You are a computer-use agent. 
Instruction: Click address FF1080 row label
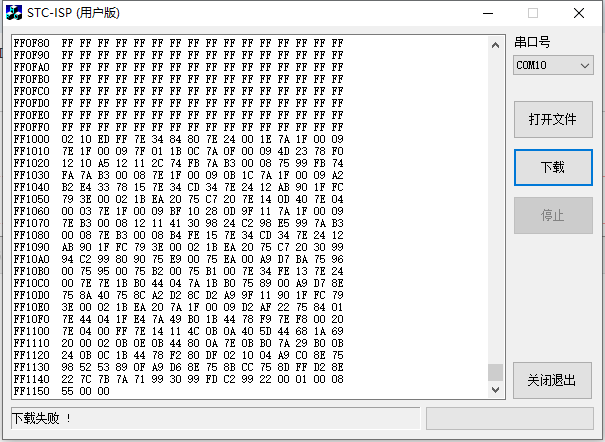click(32, 235)
